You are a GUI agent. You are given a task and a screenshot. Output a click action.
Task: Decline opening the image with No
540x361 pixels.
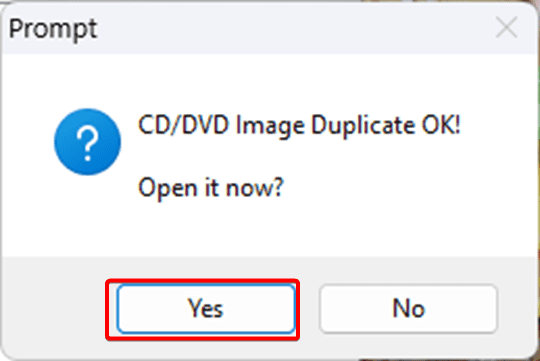408,308
